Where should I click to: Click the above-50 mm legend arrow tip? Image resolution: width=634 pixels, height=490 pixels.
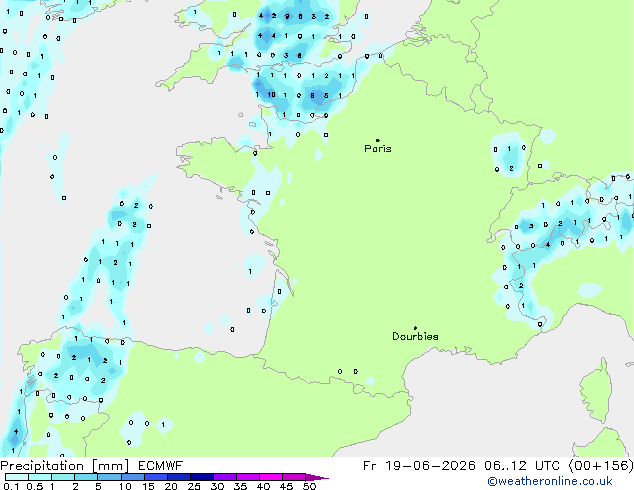pyautogui.click(x=317, y=477)
